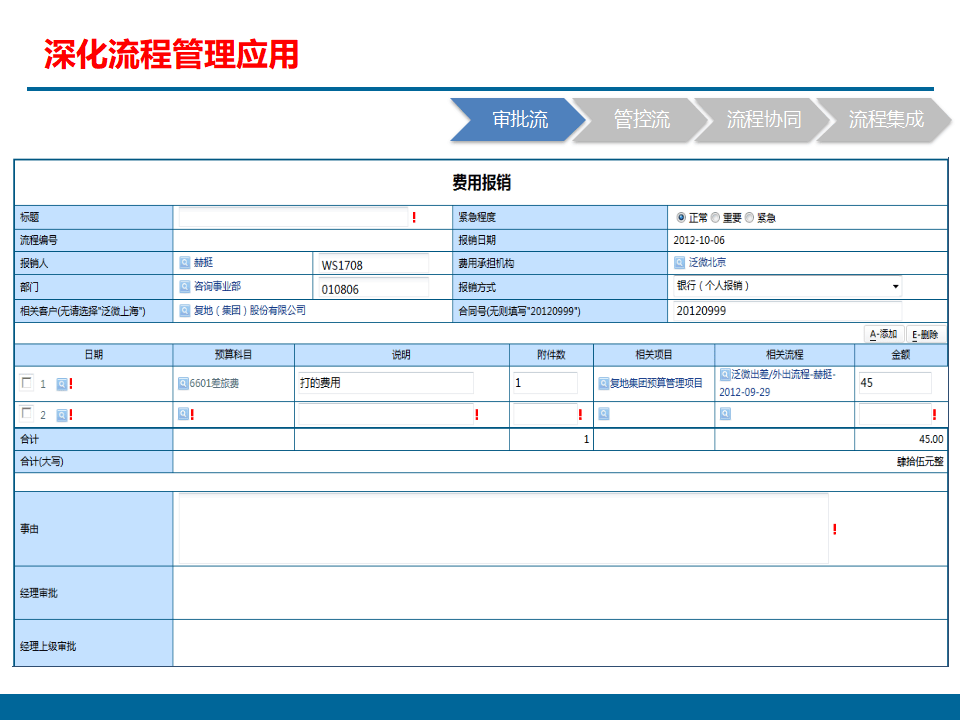Open lookup icon beside 复地集团预算管理项目

click(x=604, y=383)
